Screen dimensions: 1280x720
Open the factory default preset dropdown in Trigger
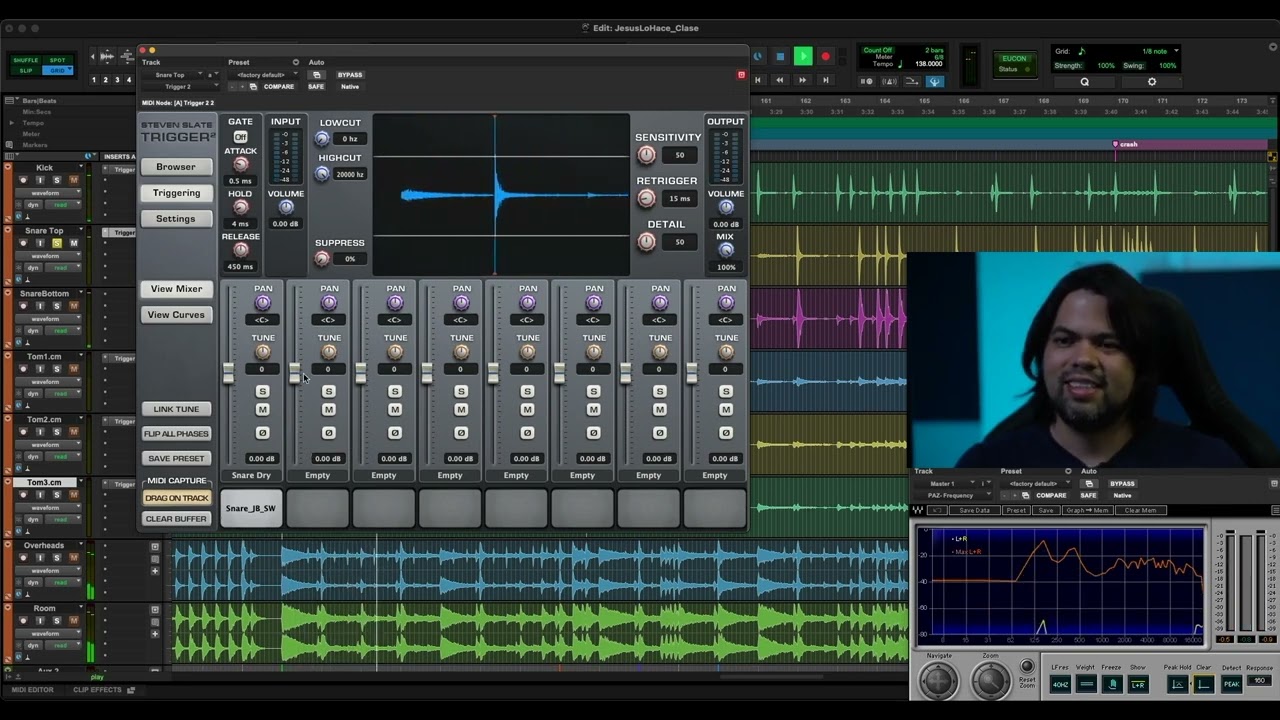click(x=262, y=75)
